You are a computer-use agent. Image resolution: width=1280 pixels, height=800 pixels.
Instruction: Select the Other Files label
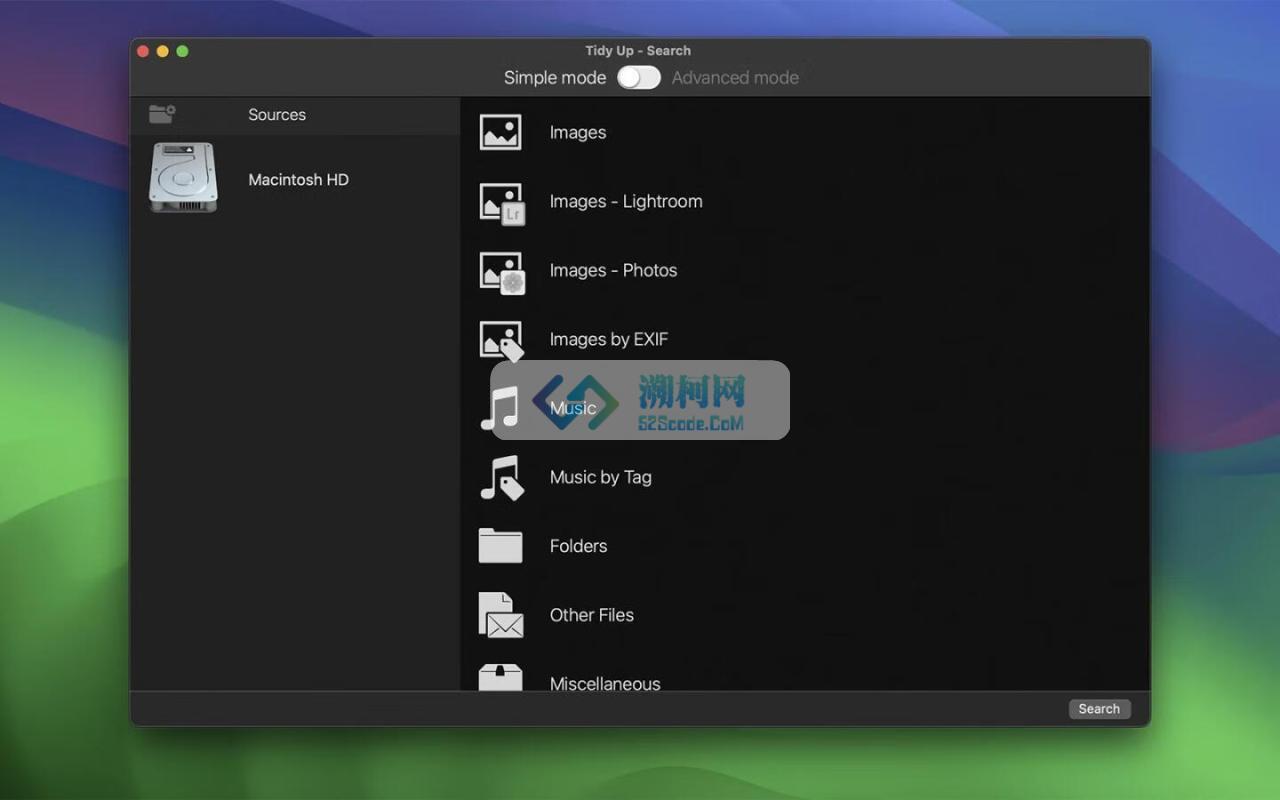[x=592, y=615]
